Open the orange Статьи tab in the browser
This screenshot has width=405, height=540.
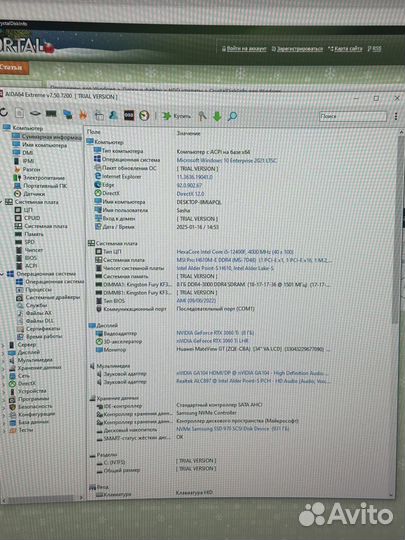[x=14, y=68]
